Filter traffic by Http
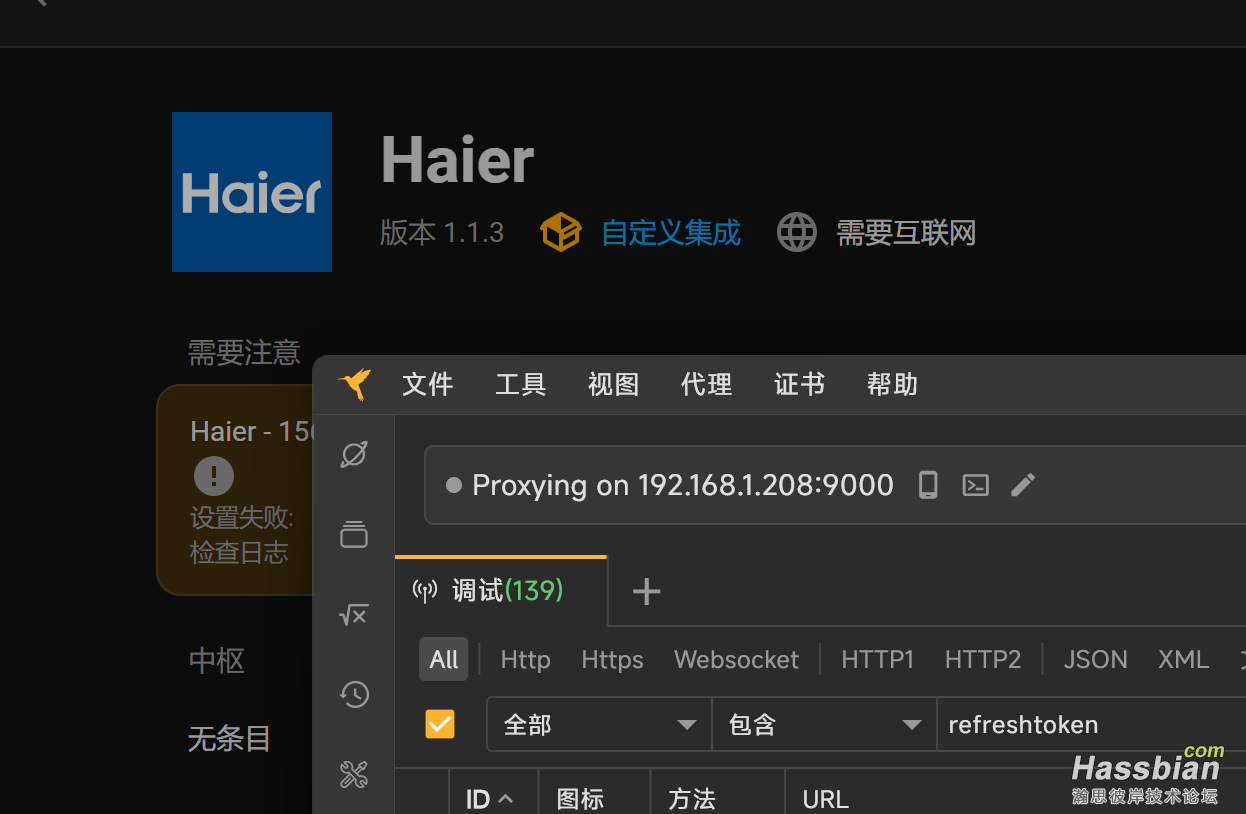Viewport: 1246px width, 814px height. pos(525,660)
